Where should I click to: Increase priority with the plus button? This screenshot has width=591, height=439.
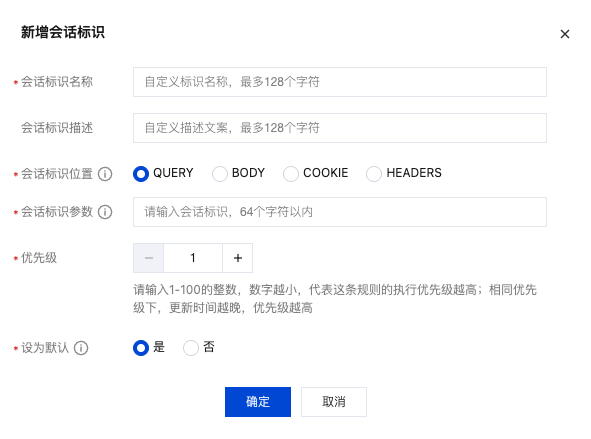[237, 258]
